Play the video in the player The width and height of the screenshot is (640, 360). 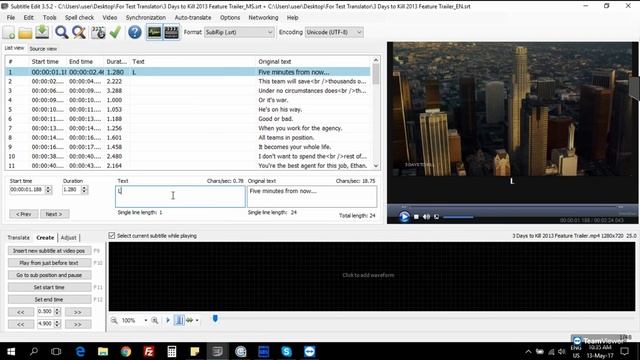click(404, 217)
